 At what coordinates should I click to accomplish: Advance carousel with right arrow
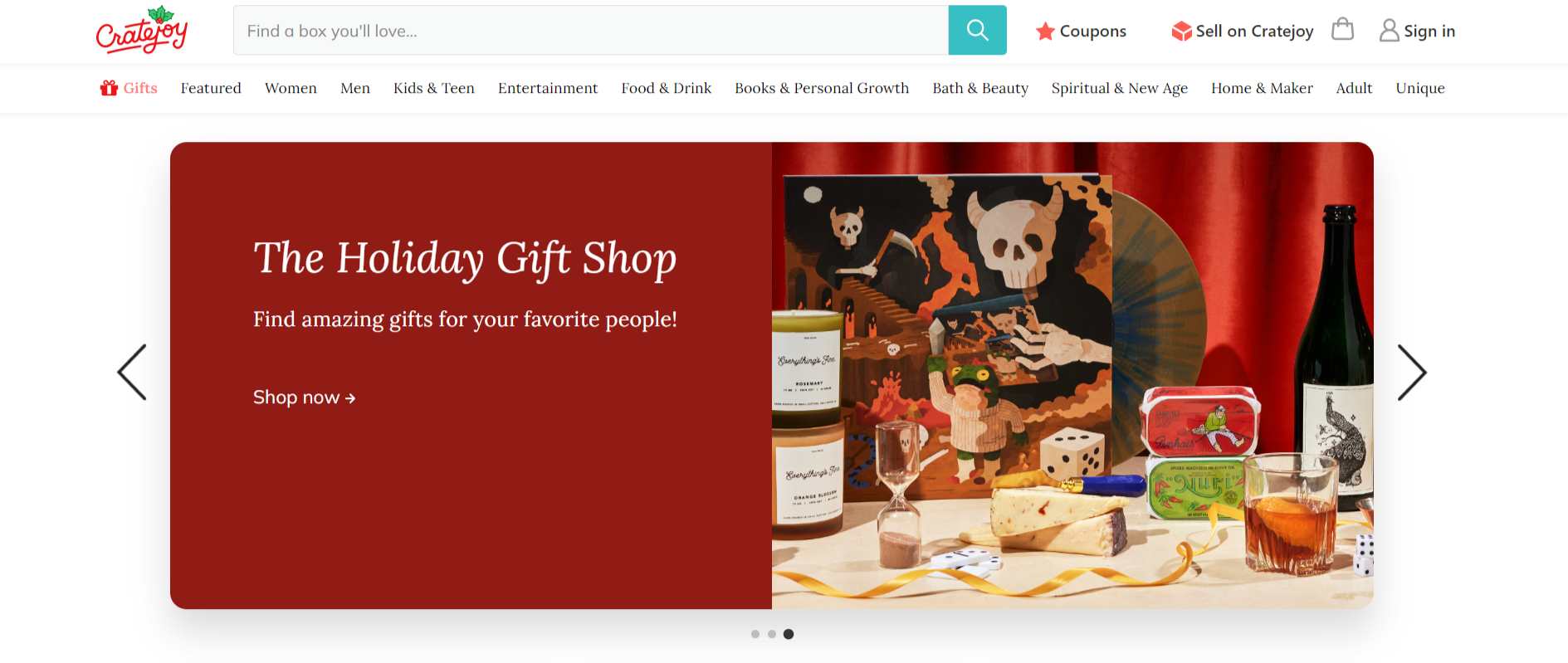pyautogui.click(x=1412, y=372)
